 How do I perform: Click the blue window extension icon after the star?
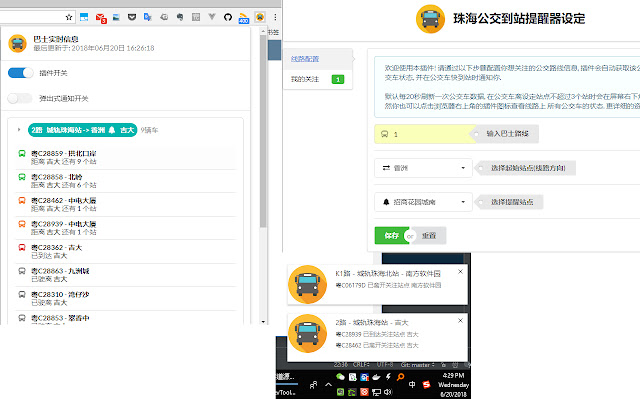click(84, 17)
